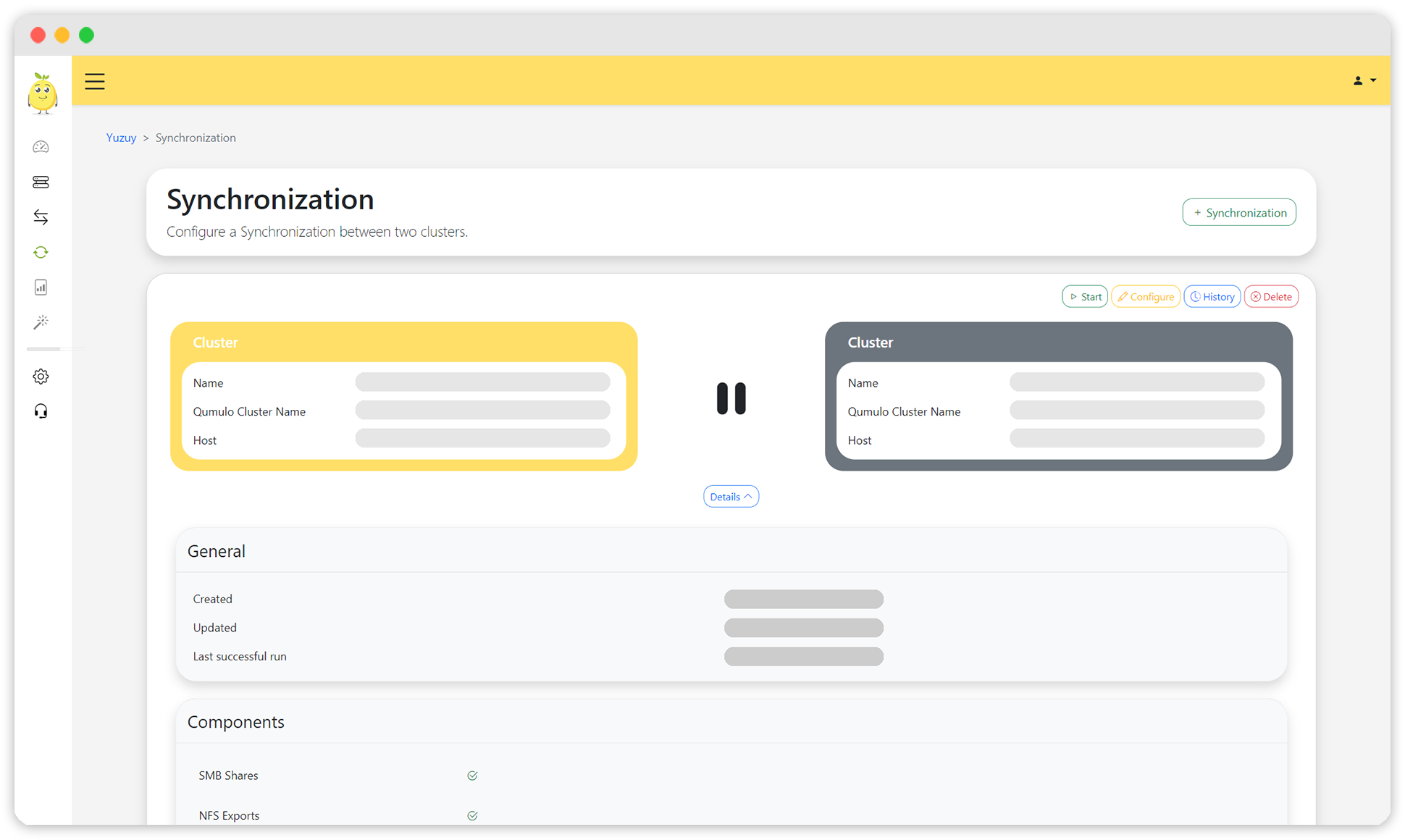Open the hamburger menu

coord(95,81)
